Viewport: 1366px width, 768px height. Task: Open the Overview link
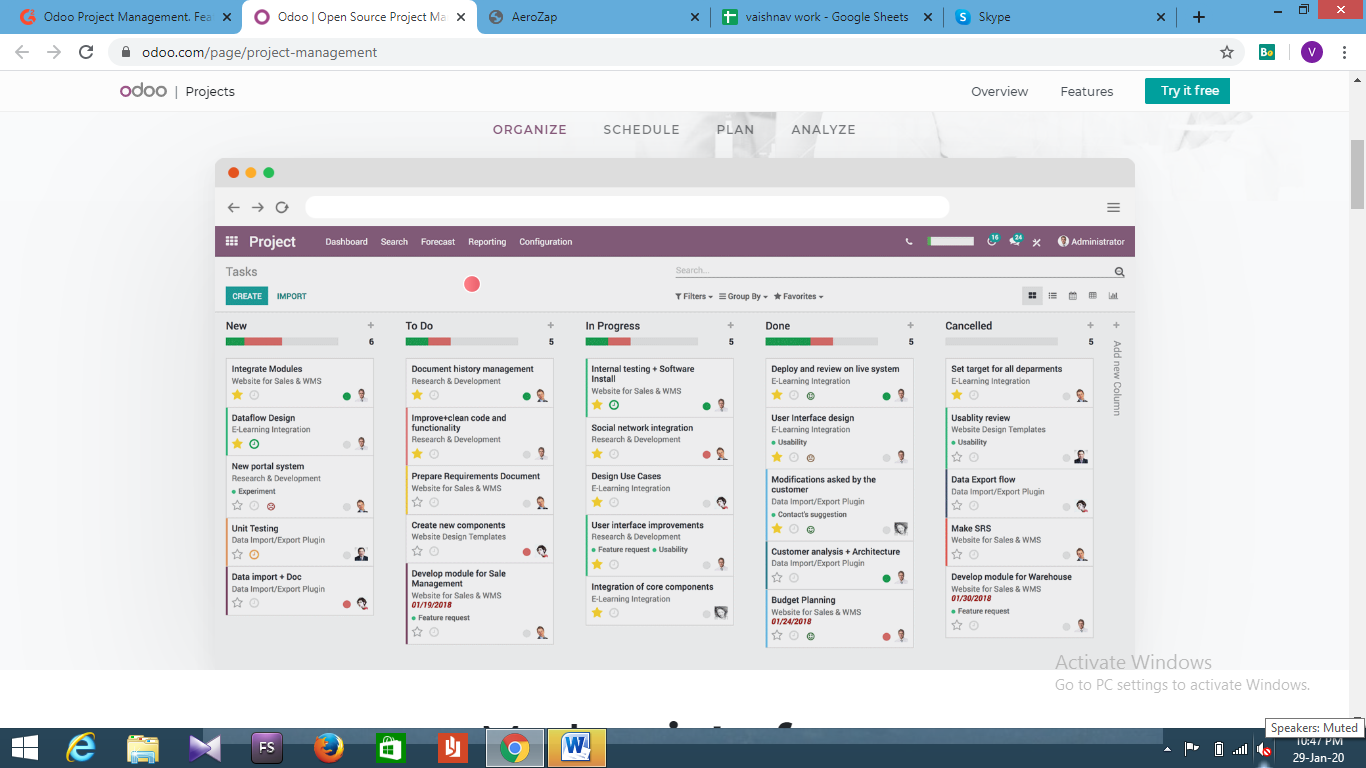click(x=999, y=91)
